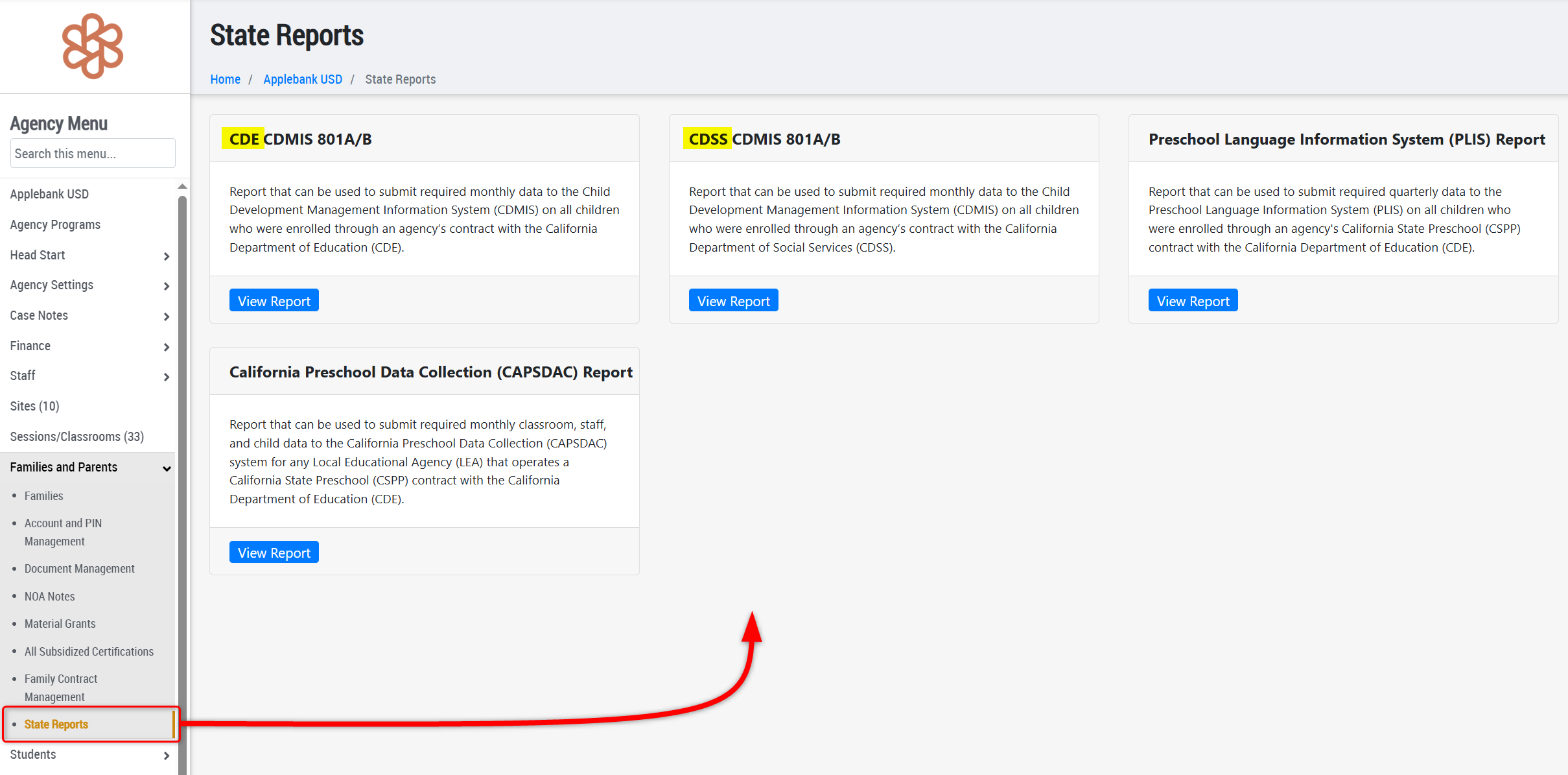
Task: View the CDSS CDMIS 801A/B report
Action: click(x=733, y=301)
